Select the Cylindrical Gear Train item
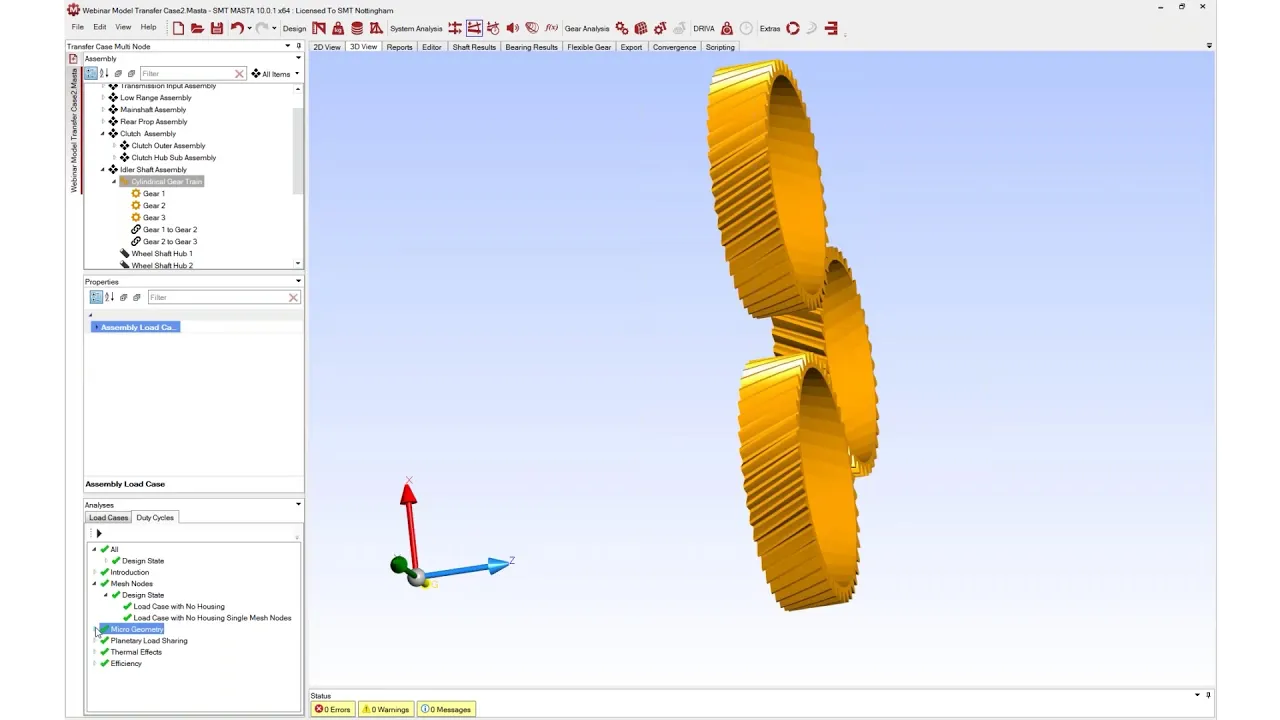Screen dimensions: 1280x720 166,182
